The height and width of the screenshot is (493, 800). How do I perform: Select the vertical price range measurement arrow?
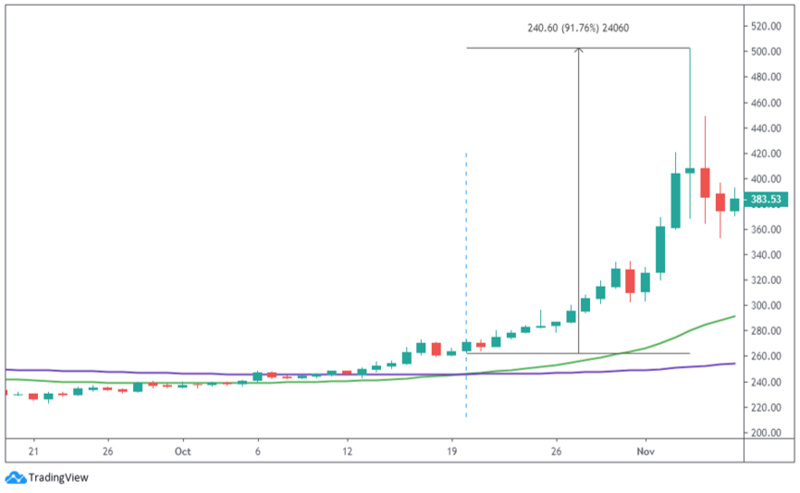point(579,200)
